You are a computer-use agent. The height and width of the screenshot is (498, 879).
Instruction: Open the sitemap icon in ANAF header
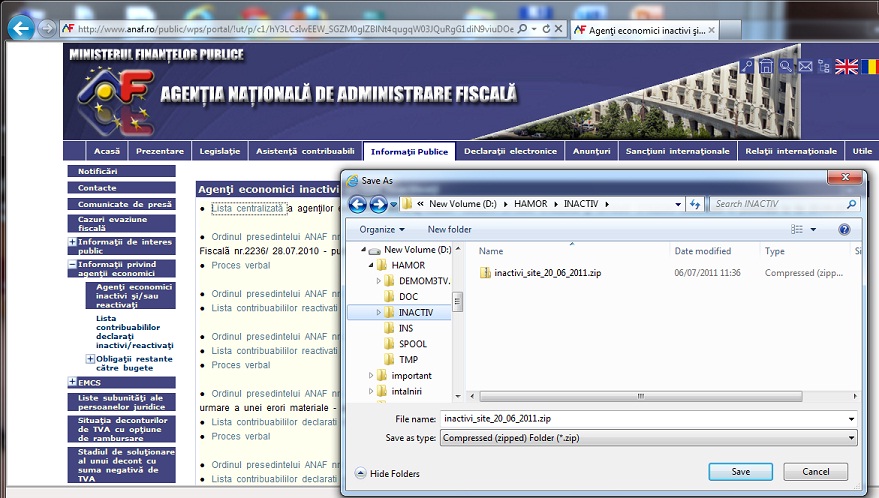(x=824, y=66)
